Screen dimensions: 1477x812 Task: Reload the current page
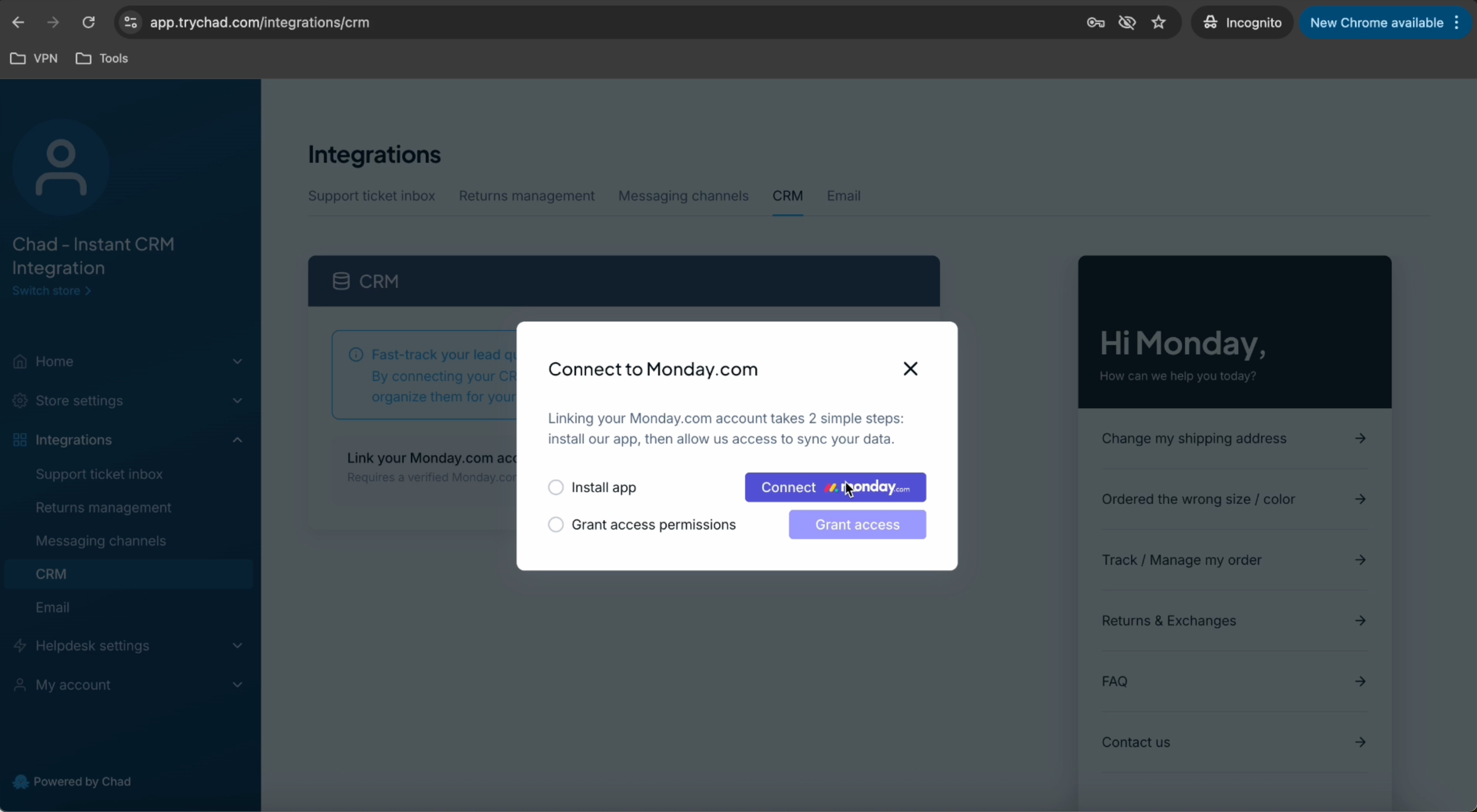(x=88, y=22)
